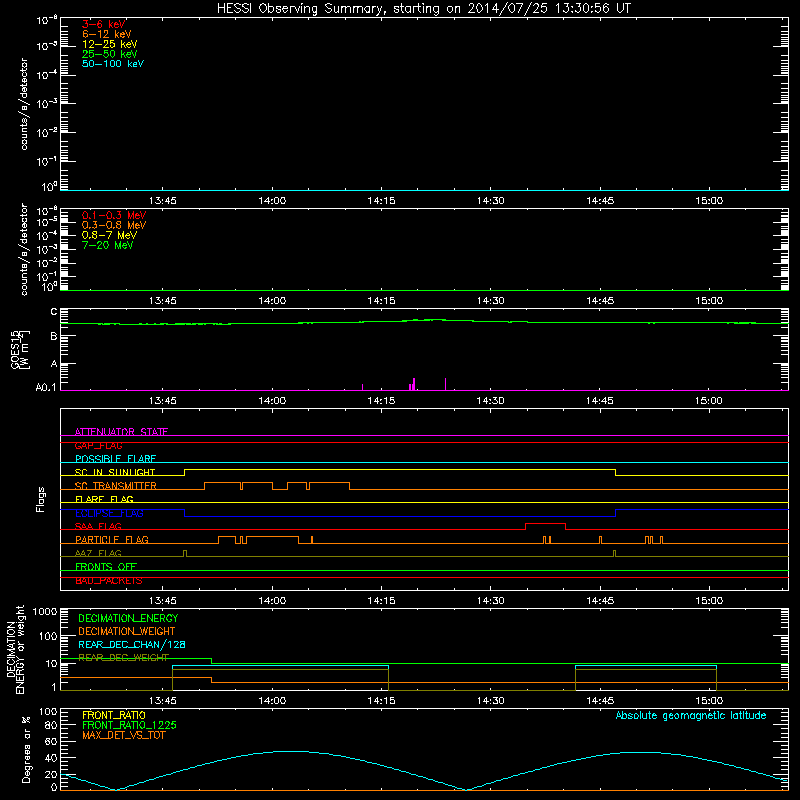800x800 pixels.
Task: Select the red 3-6 keV legend label
Action: click(x=104, y=24)
